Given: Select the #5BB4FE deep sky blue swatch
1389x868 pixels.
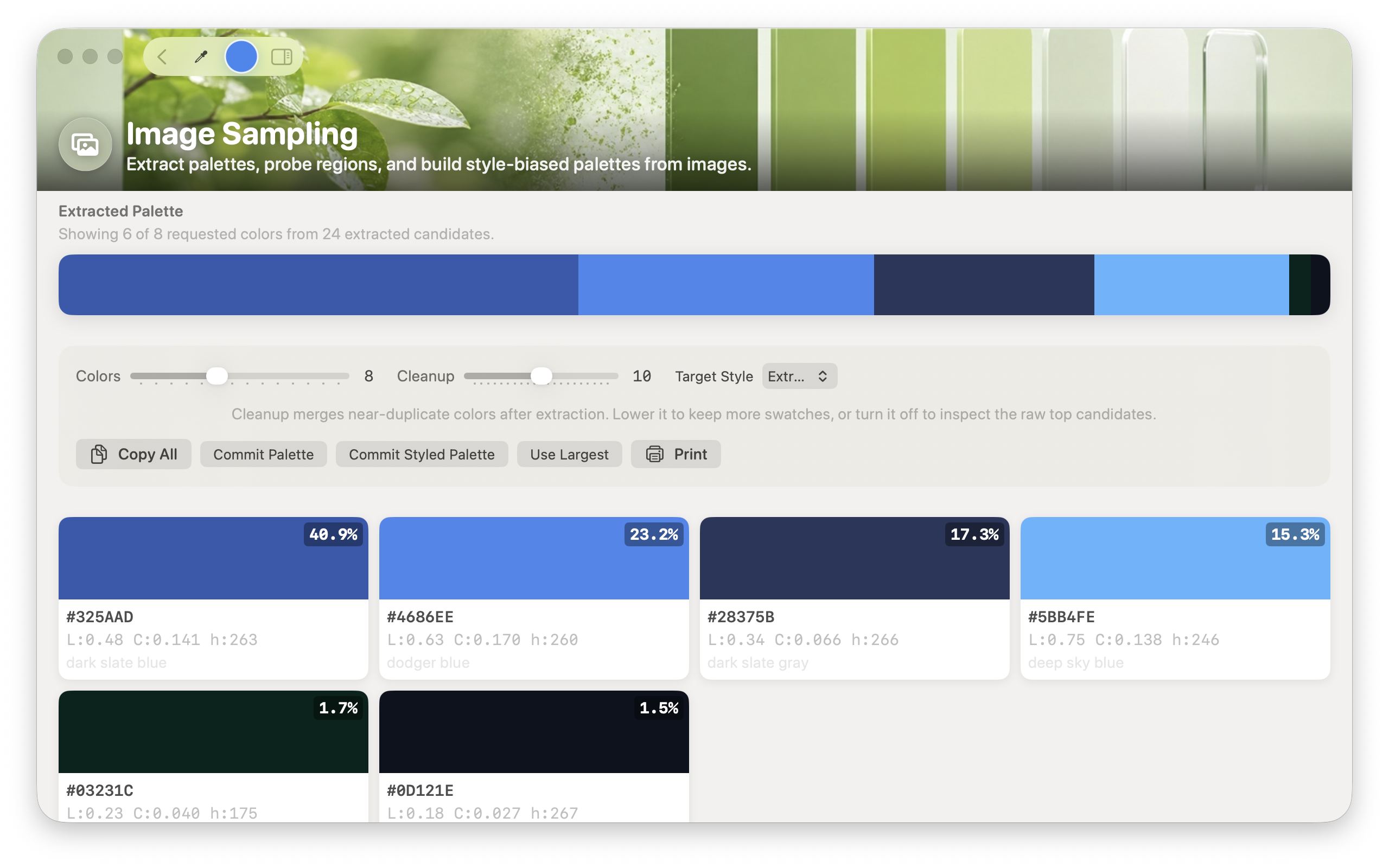Looking at the screenshot, I should [1175, 598].
